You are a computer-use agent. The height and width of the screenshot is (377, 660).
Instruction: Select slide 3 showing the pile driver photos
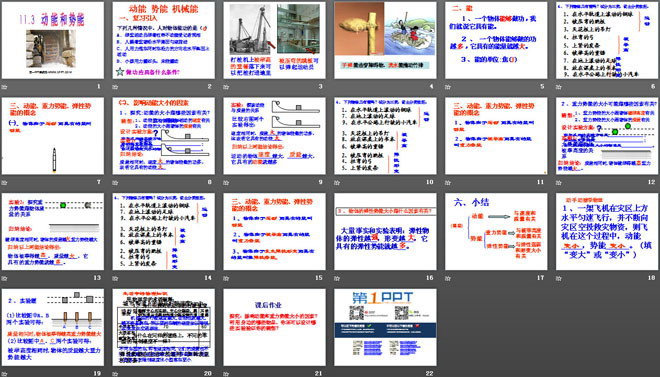coord(274,40)
